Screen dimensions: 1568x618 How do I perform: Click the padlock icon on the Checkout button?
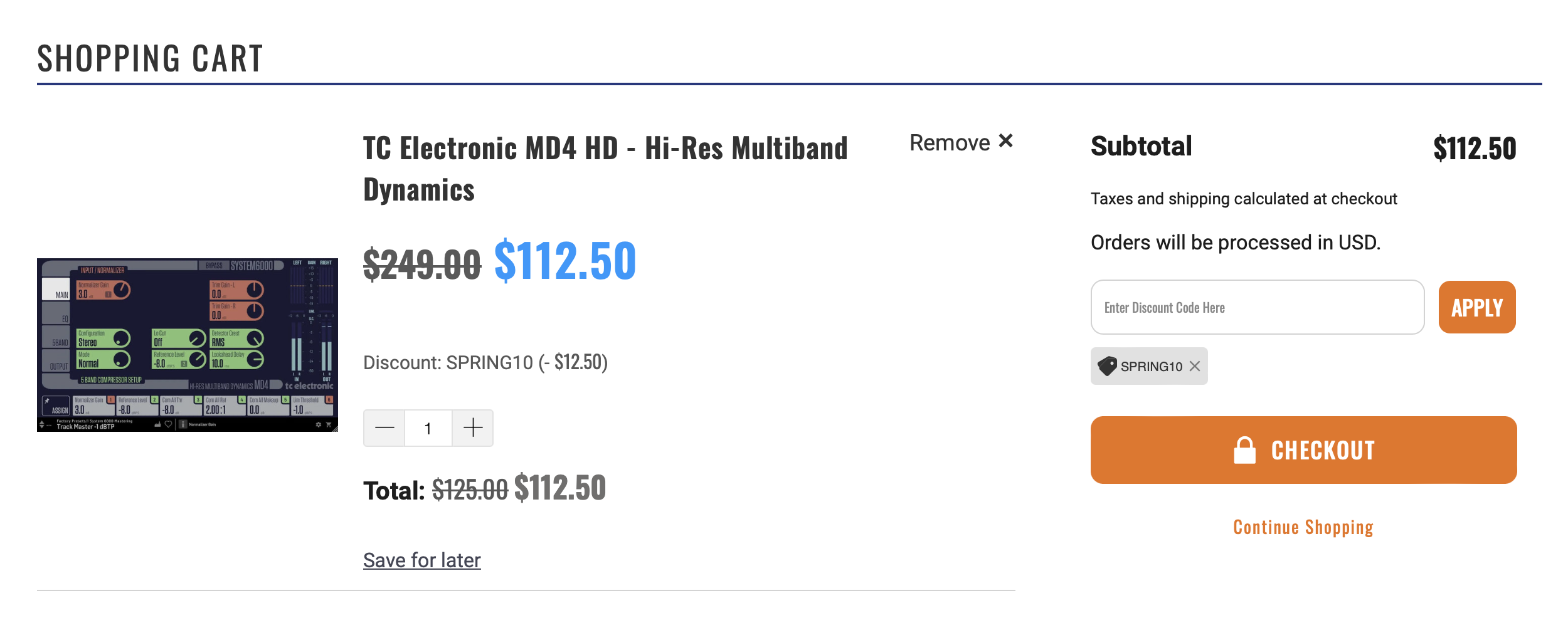(1244, 450)
